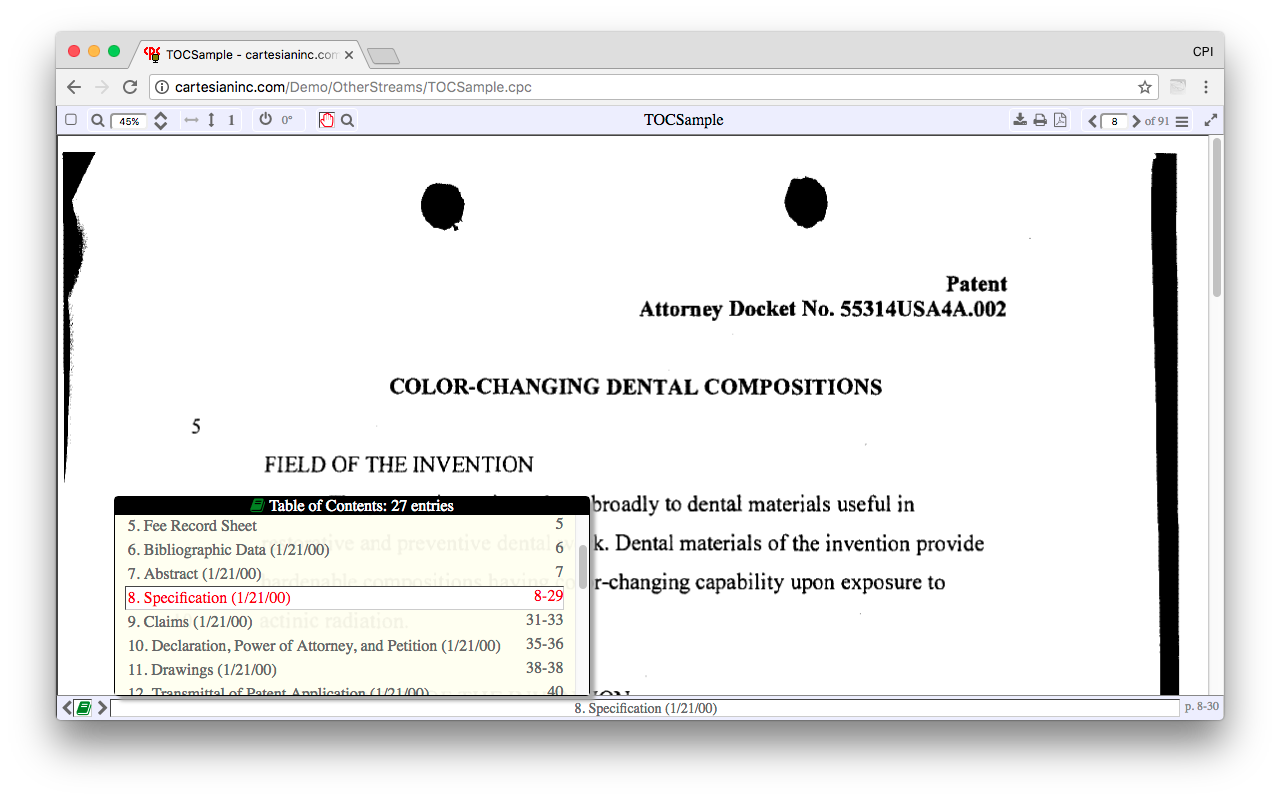This screenshot has width=1280, height=800.
Task: Click the address bar URL
Action: tap(353, 87)
